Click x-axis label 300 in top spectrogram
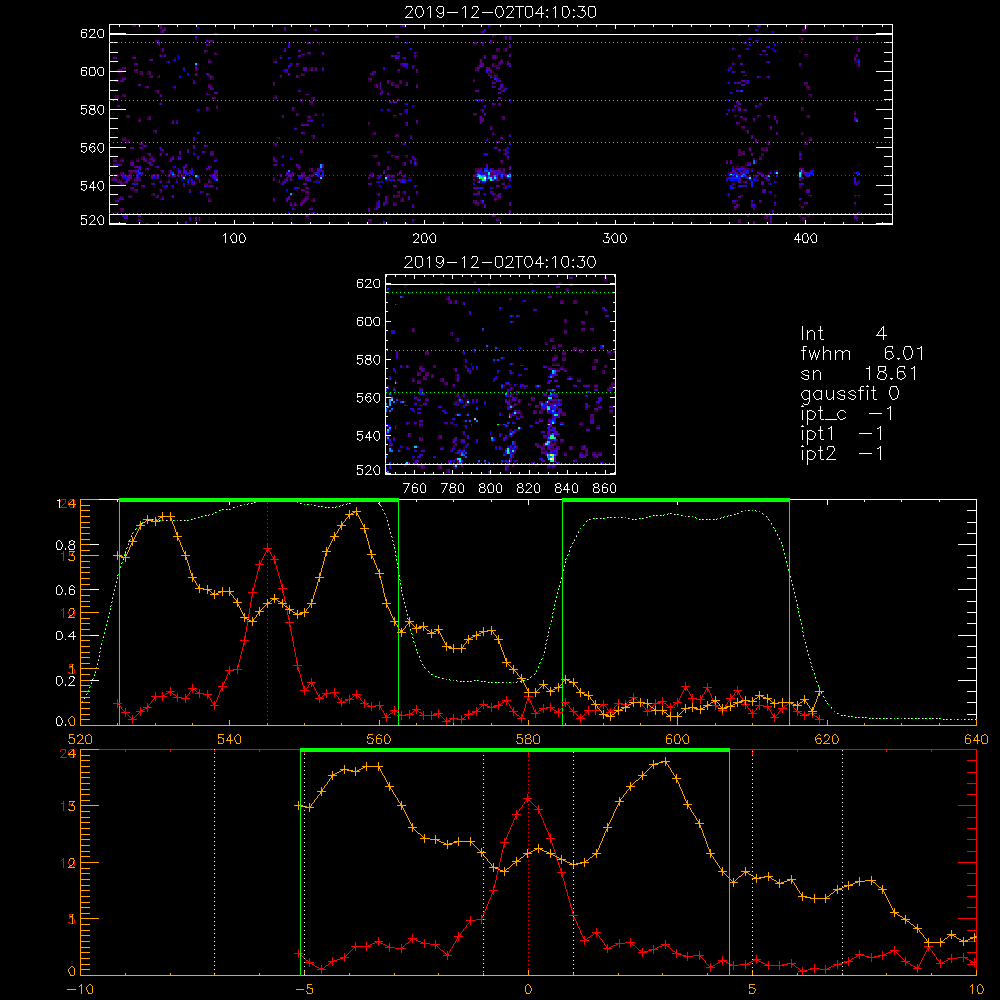 pos(615,239)
